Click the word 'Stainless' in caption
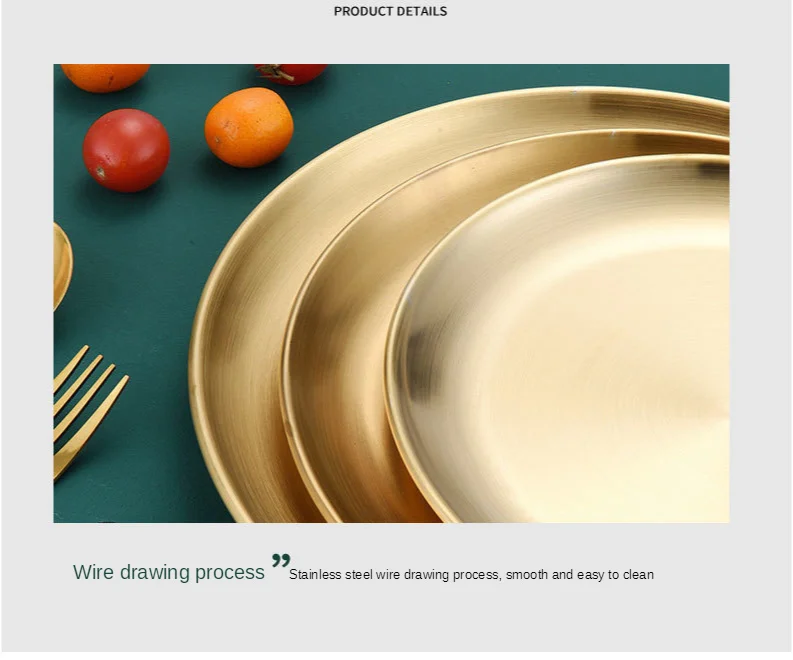Viewport: 793px width, 660px height. (x=315, y=575)
